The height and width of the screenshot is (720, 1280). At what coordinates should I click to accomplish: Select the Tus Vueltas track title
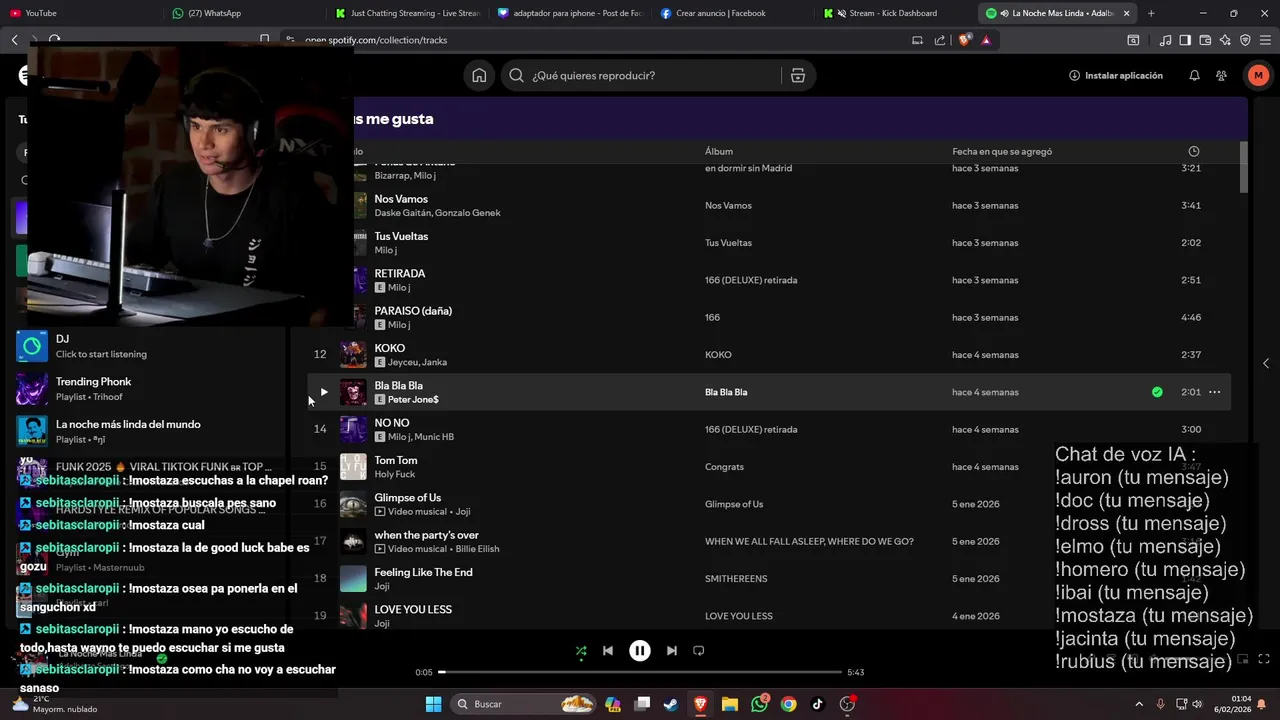pyautogui.click(x=401, y=236)
